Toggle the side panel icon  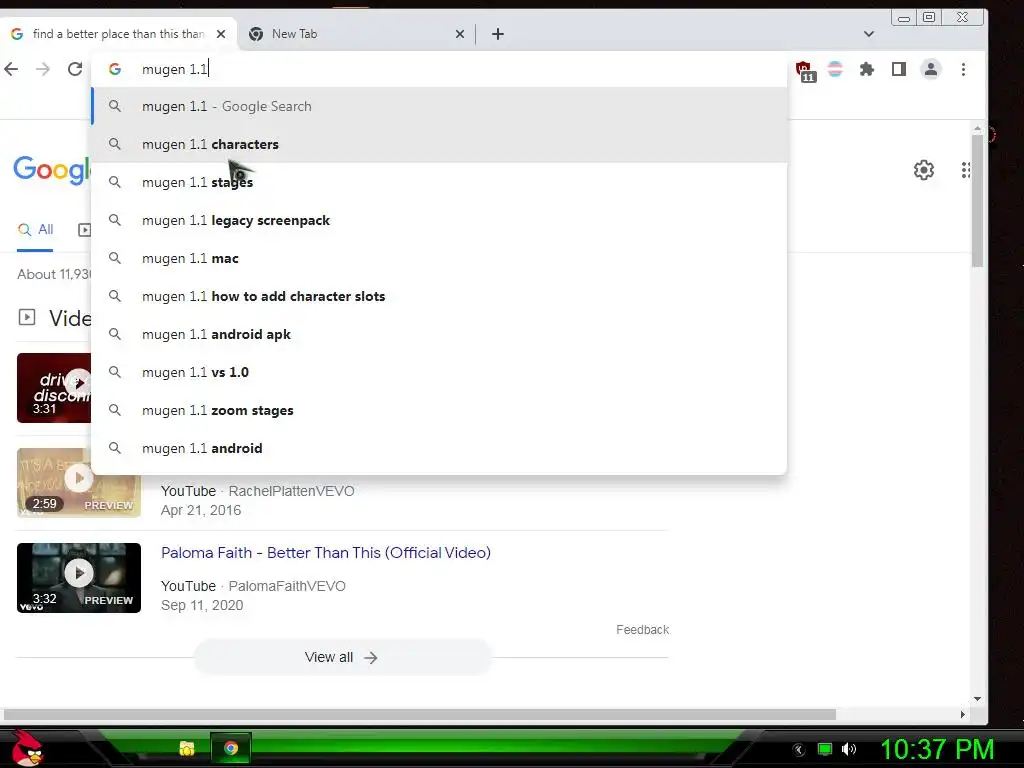[x=899, y=69]
